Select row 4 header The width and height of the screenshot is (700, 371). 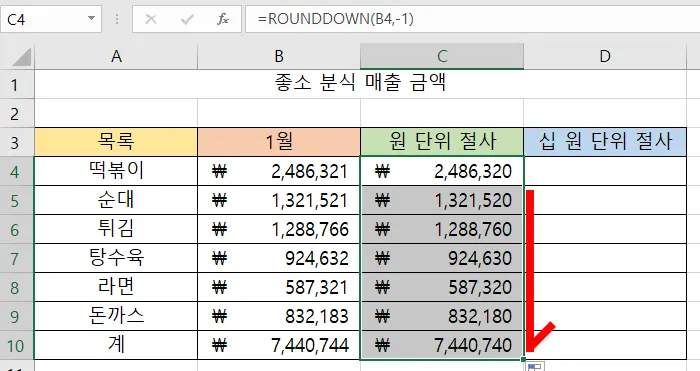17,171
